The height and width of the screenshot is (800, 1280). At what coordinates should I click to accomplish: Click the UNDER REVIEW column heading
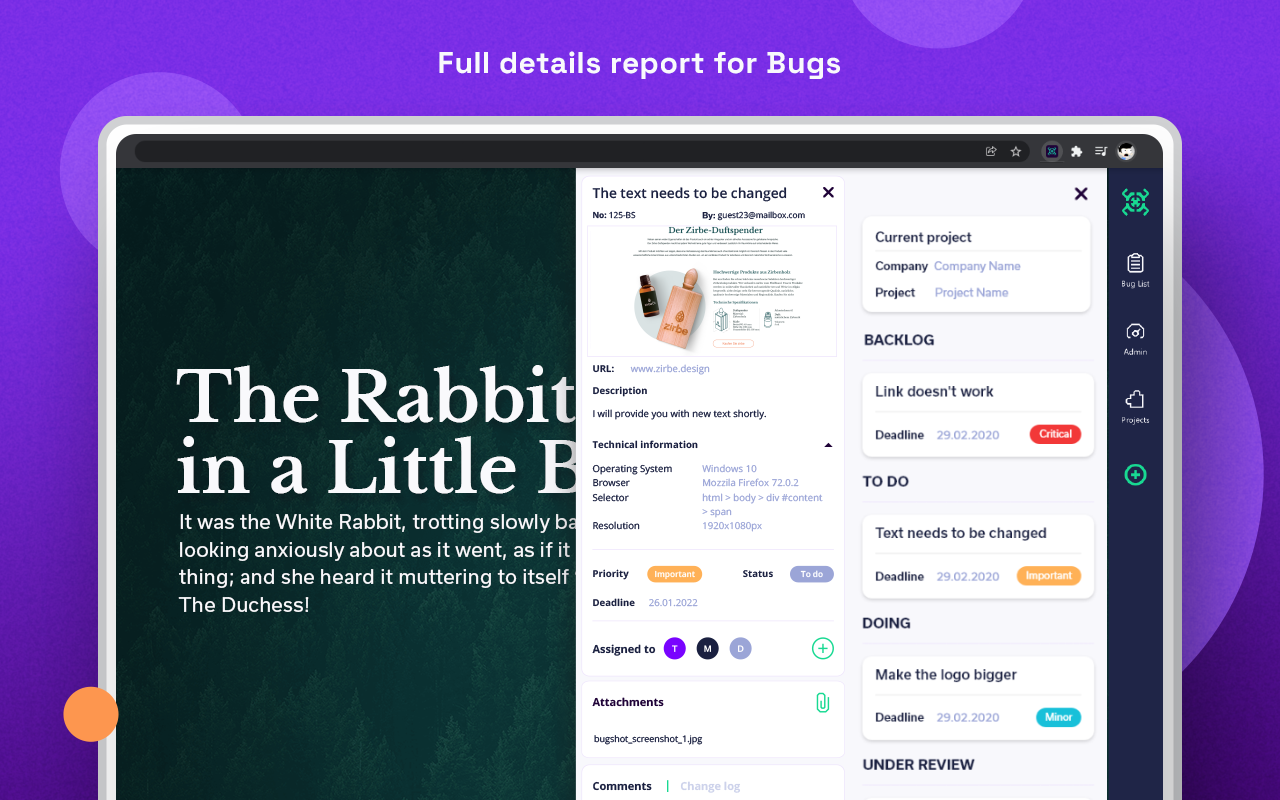point(919,765)
